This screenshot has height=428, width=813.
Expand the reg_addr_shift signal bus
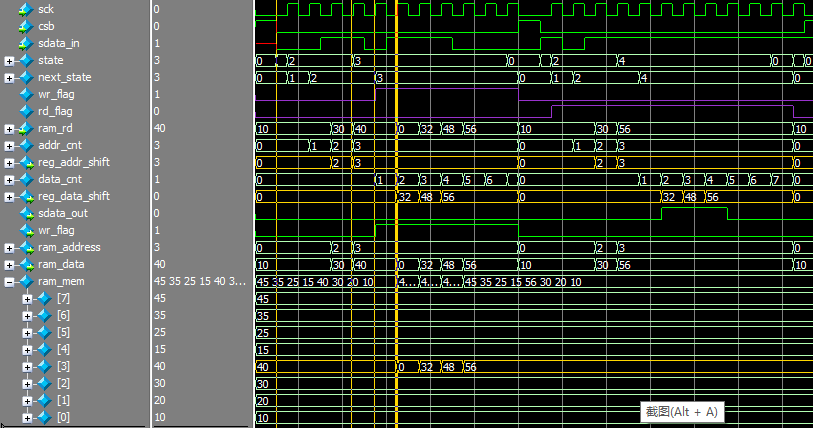pos(9,163)
